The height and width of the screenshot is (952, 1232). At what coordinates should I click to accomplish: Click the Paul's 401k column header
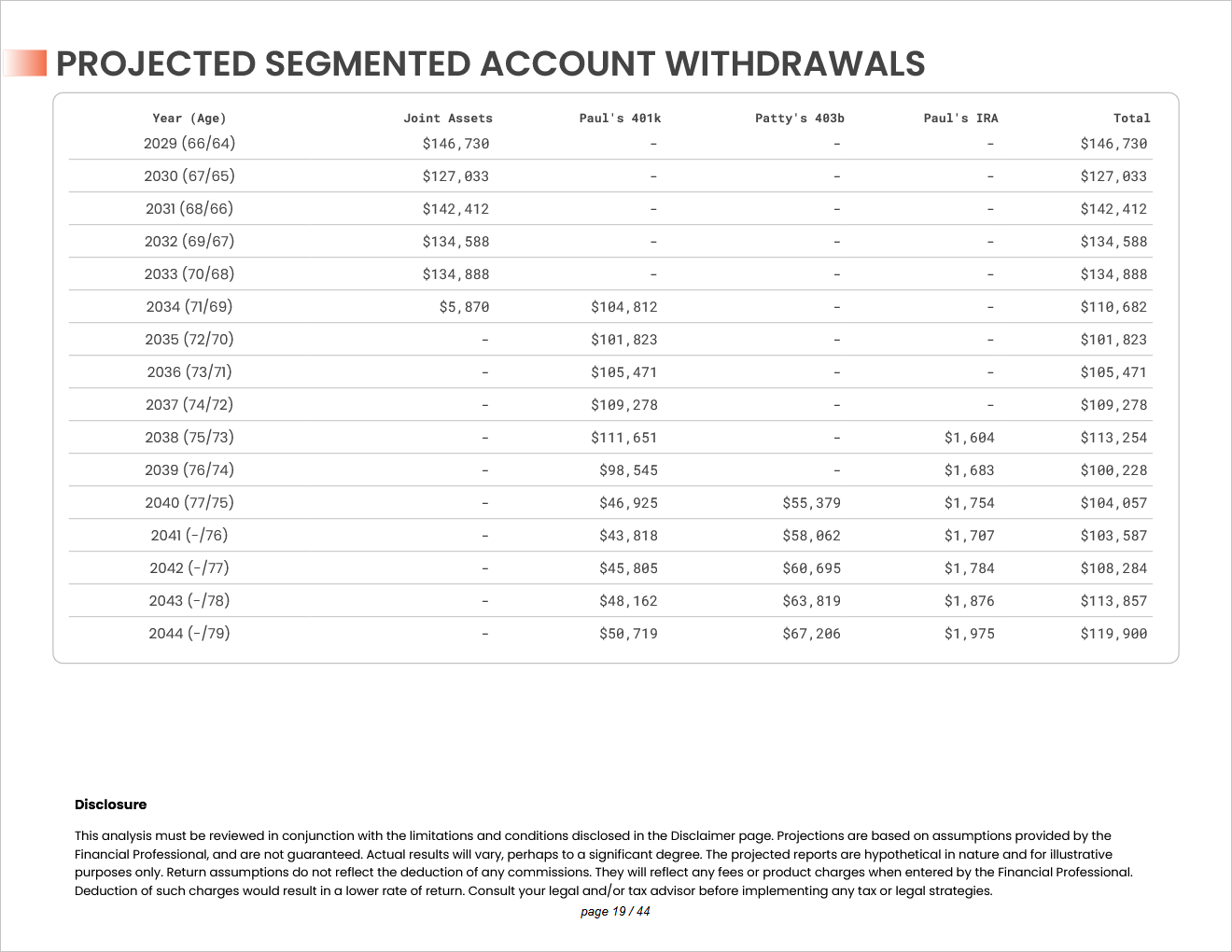(x=620, y=119)
